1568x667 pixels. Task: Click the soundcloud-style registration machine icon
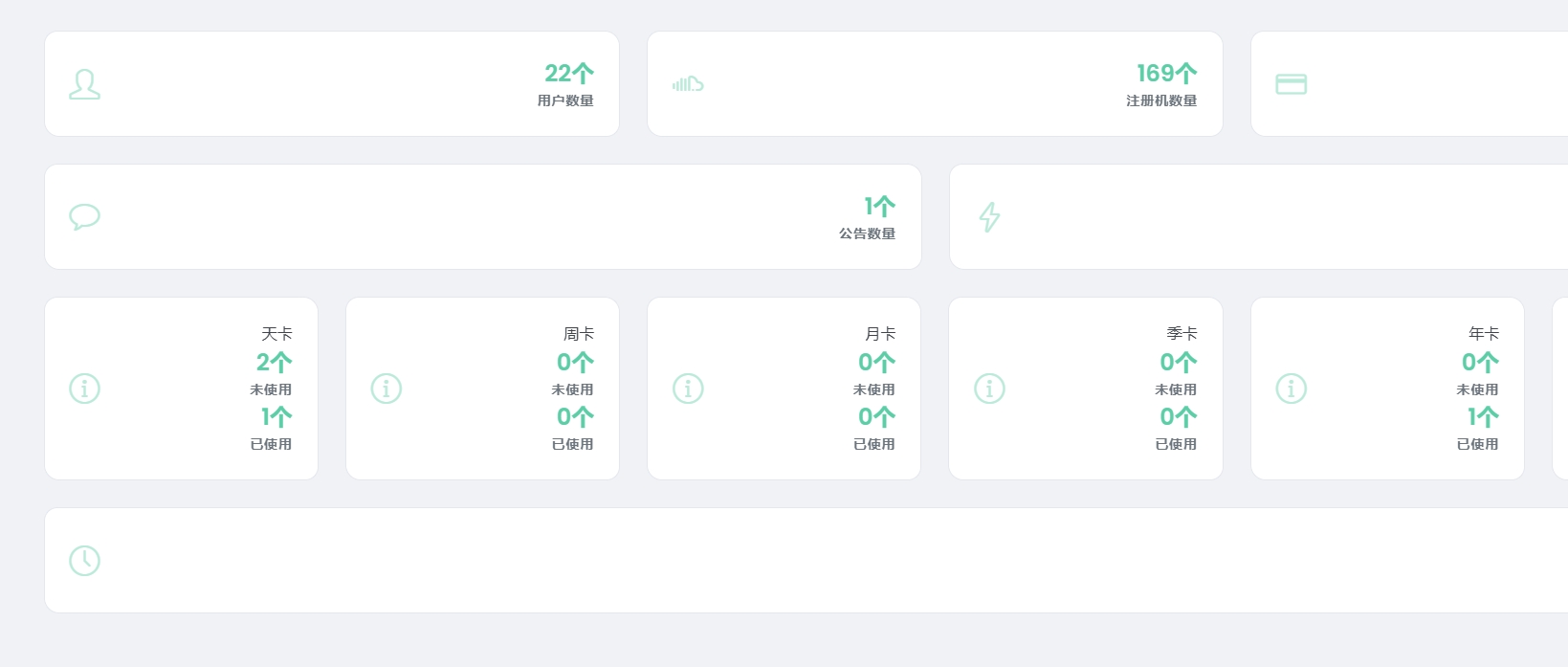[x=688, y=84]
